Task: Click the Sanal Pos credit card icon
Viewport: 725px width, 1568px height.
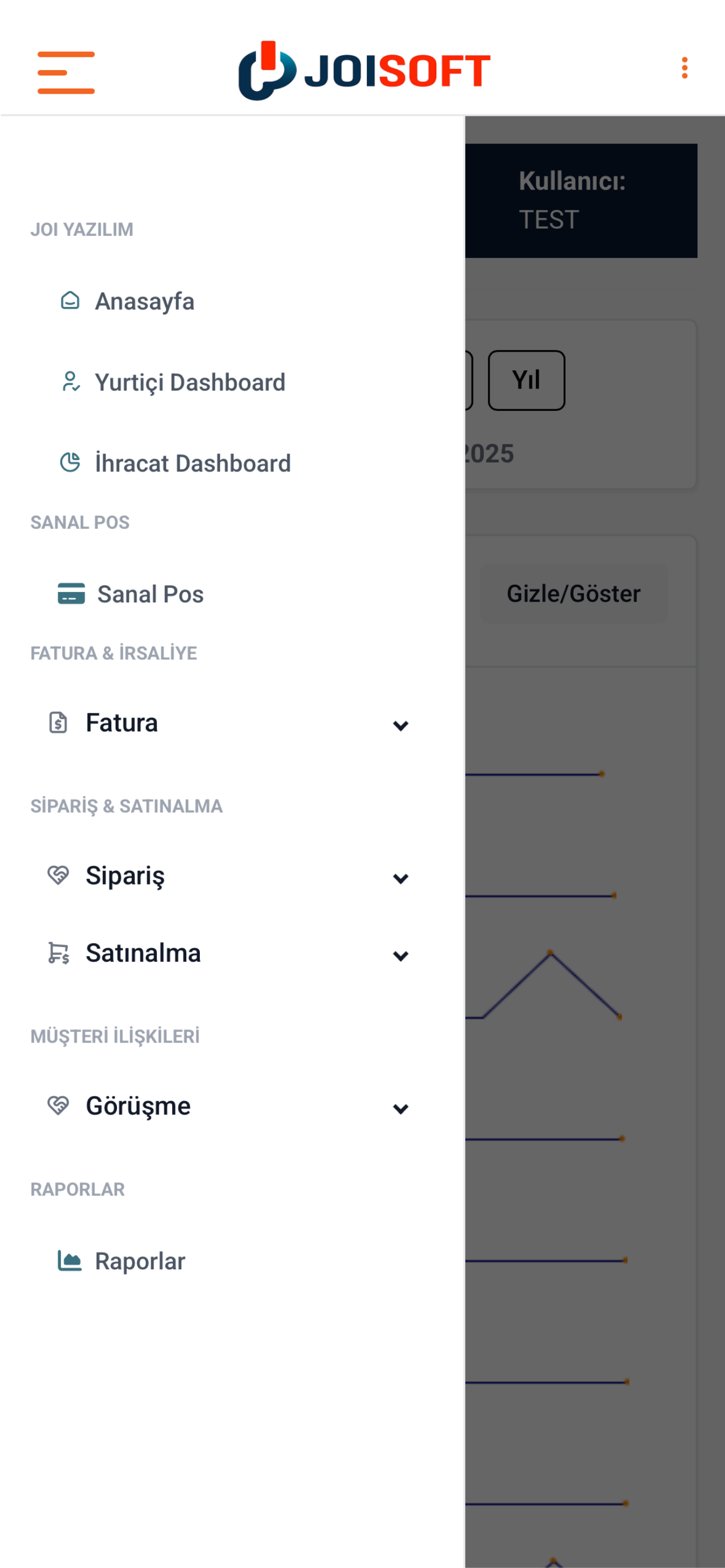Action: pyautogui.click(x=71, y=593)
